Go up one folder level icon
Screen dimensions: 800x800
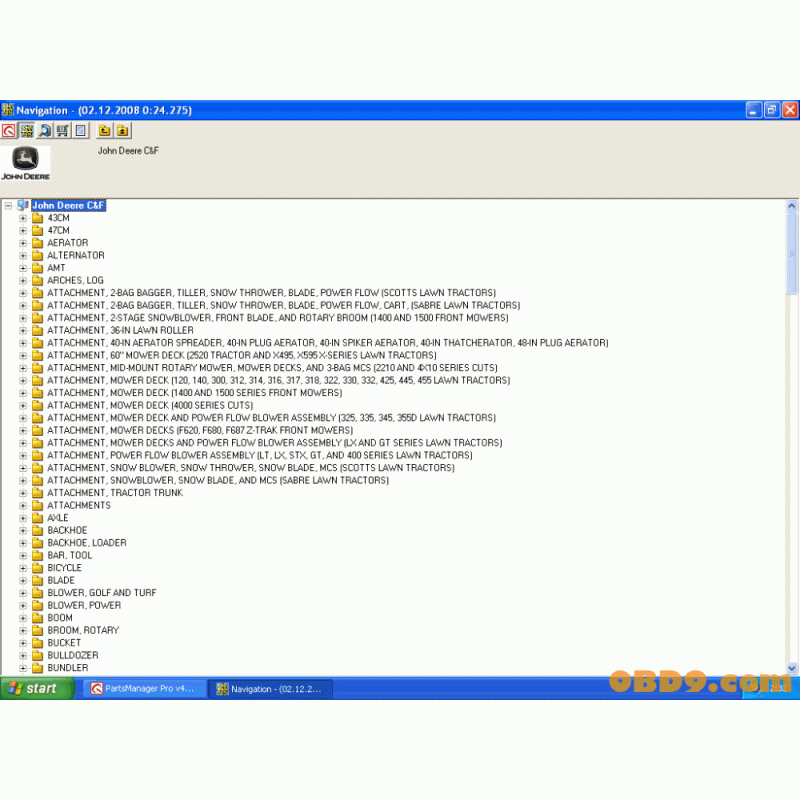pos(104,131)
